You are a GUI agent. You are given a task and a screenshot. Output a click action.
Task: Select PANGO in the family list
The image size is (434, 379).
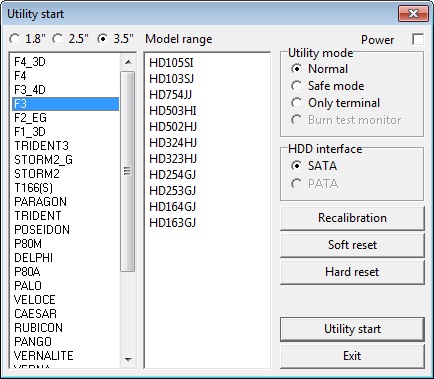click(x=66, y=342)
